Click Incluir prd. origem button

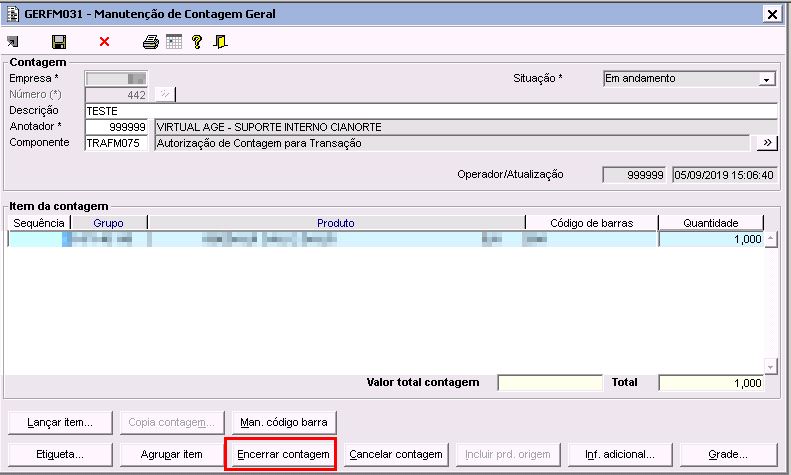coord(508,455)
